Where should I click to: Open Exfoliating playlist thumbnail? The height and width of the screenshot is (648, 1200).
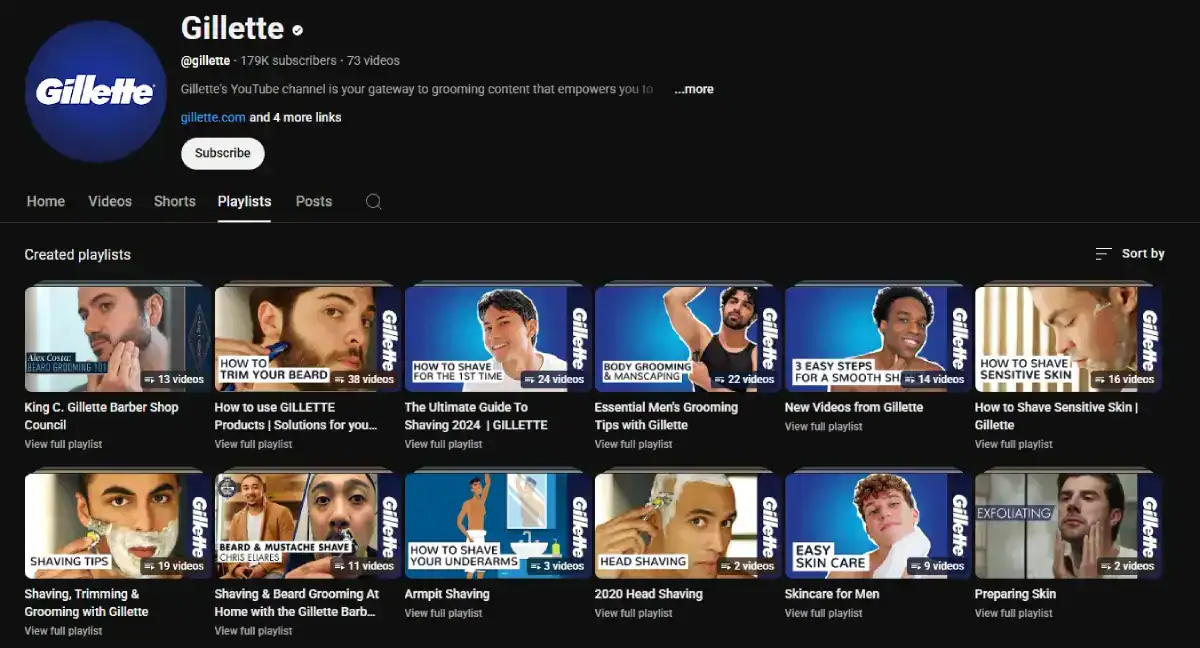(1068, 526)
